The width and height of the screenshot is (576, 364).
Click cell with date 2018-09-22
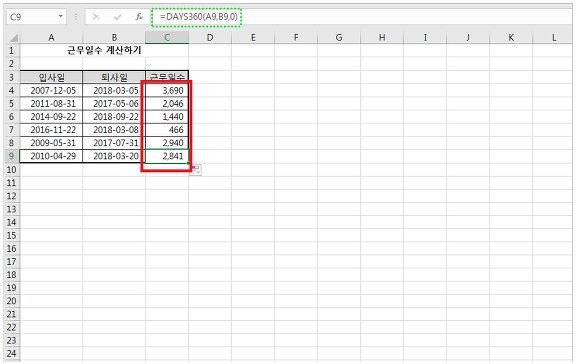point(114,117)
